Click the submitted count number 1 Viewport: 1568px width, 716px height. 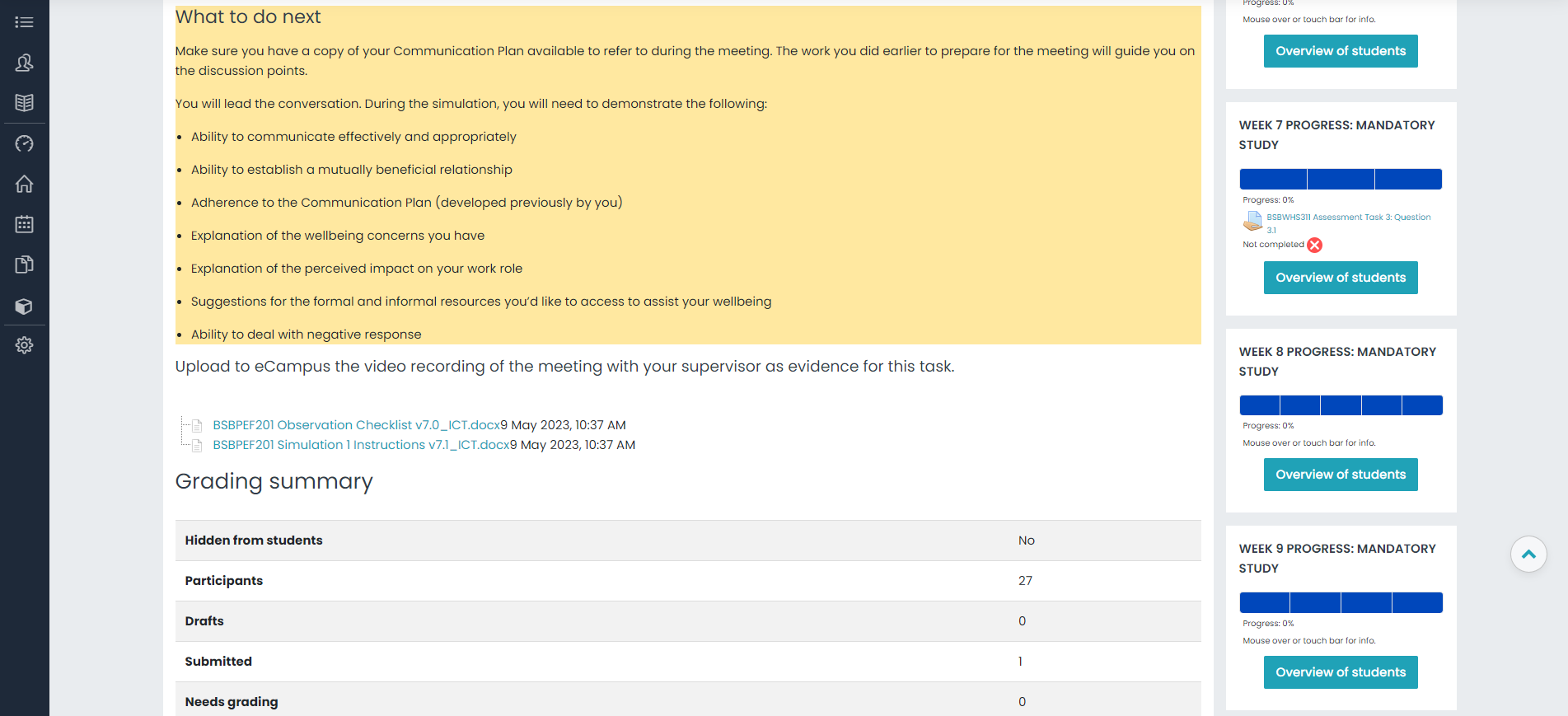click(x=1020, y=662)
